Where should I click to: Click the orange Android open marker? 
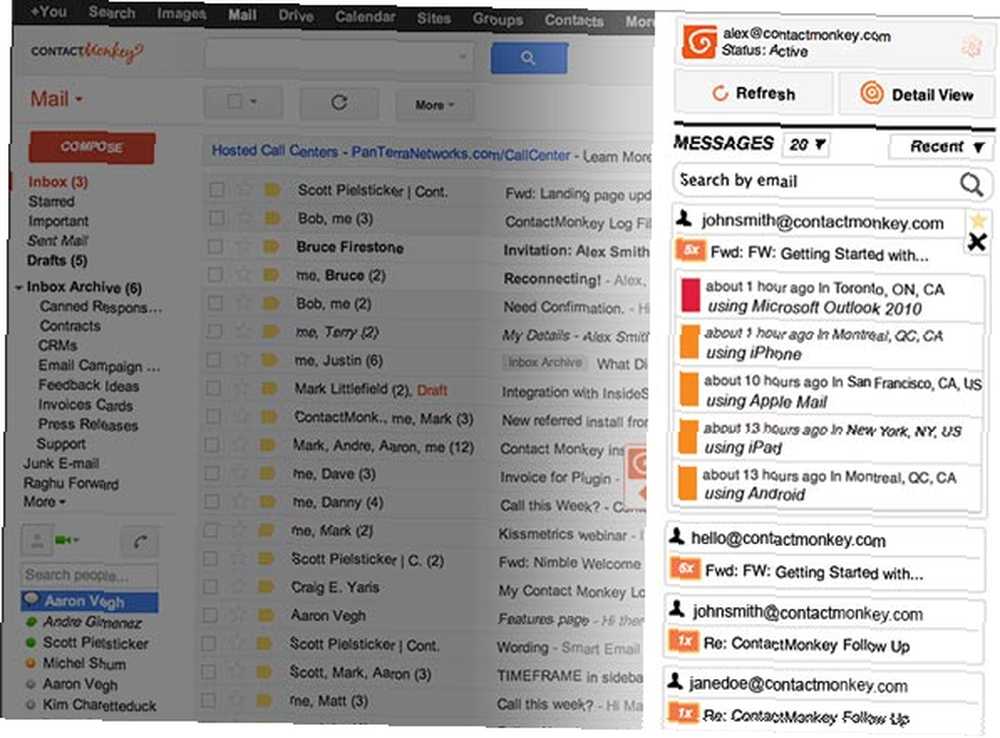point(687,483)
